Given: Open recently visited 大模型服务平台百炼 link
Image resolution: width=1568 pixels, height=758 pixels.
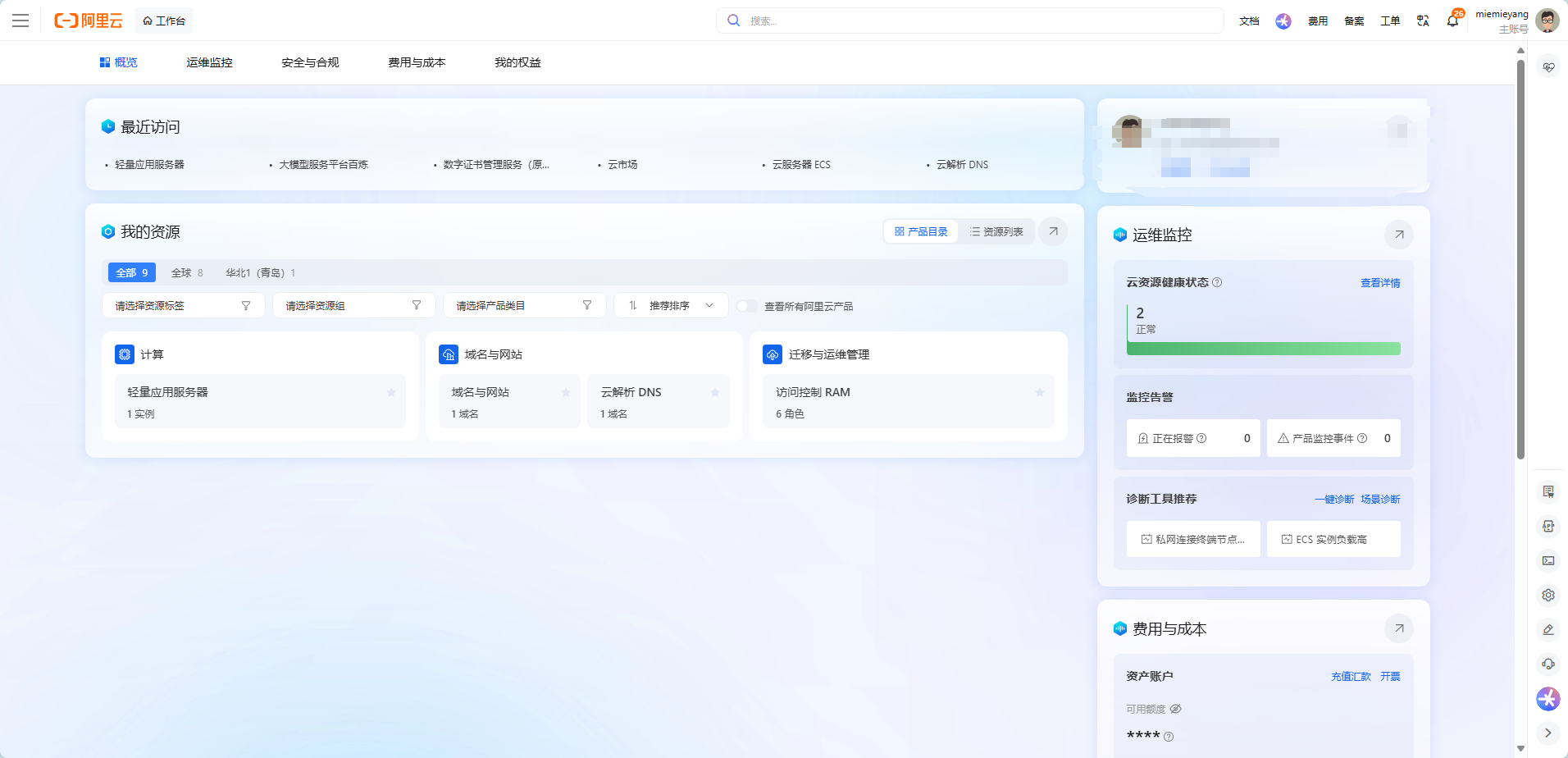Looking at the screenshot, I should 323,165.
